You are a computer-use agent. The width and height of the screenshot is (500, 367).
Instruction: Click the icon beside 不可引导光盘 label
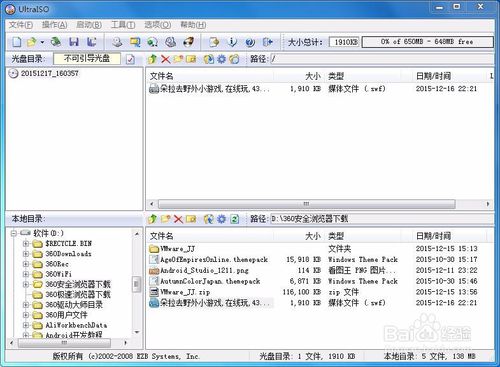coord(130,59)
